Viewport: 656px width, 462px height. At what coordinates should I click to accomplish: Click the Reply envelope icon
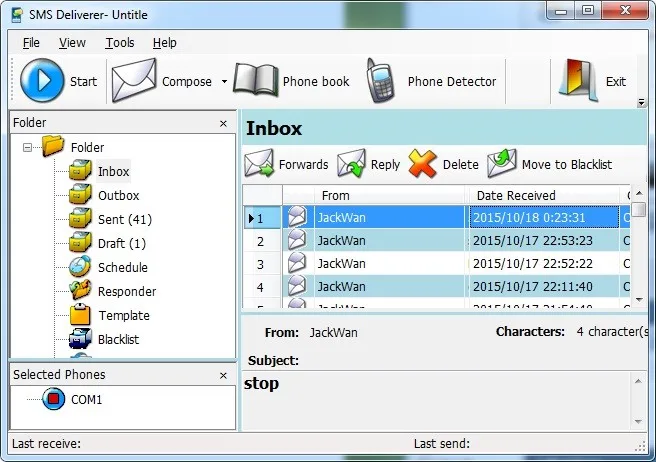pos(351,163)
